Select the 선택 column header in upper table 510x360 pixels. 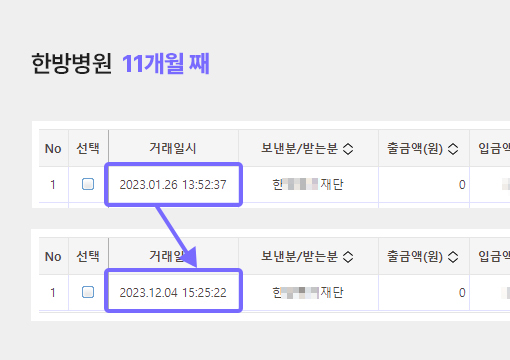(x=88, y=148)
